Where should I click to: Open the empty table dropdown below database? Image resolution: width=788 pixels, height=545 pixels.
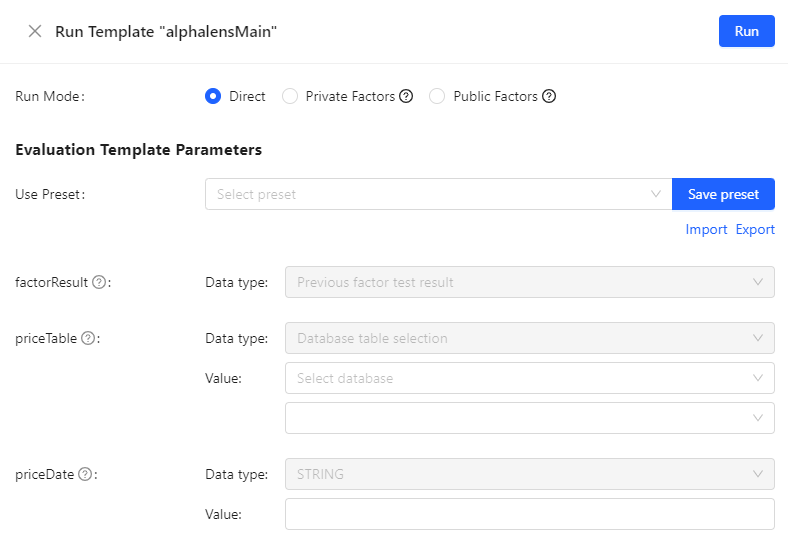529,418
